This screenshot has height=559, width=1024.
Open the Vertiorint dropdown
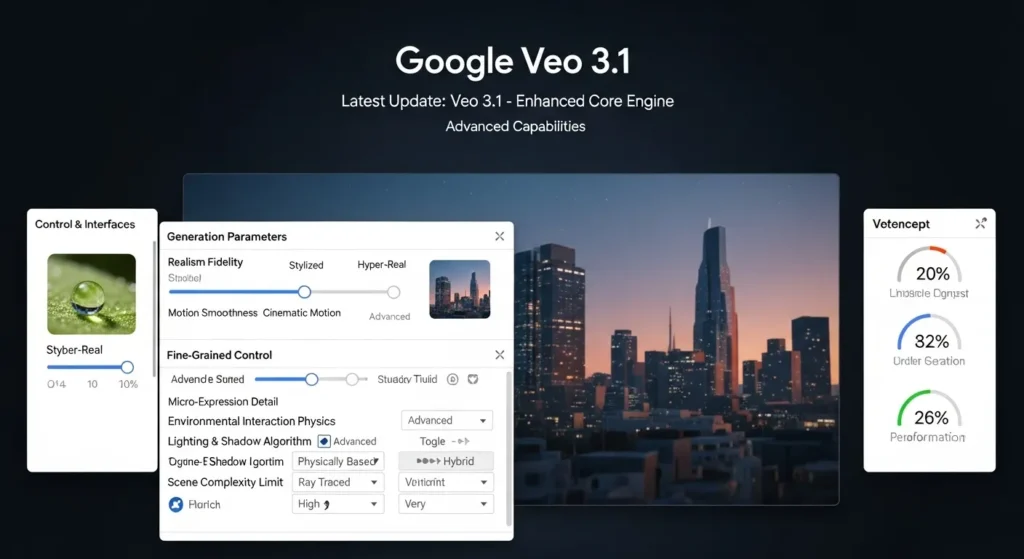(x=446, y=482)
